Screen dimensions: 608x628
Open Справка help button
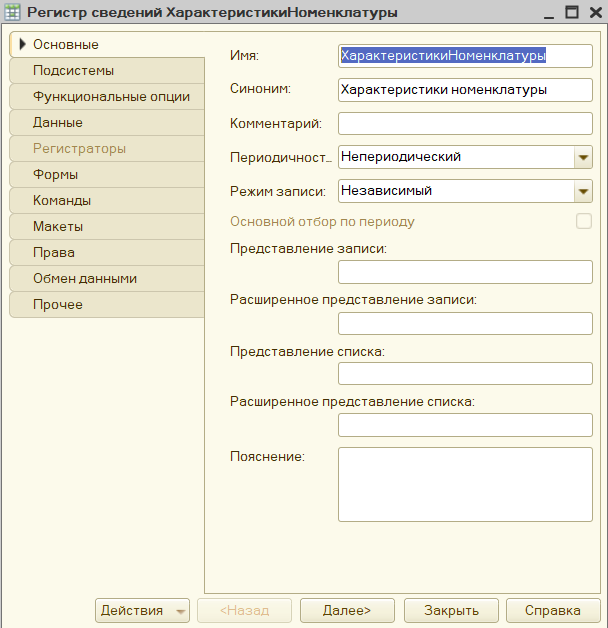click(x=553, y=610)
